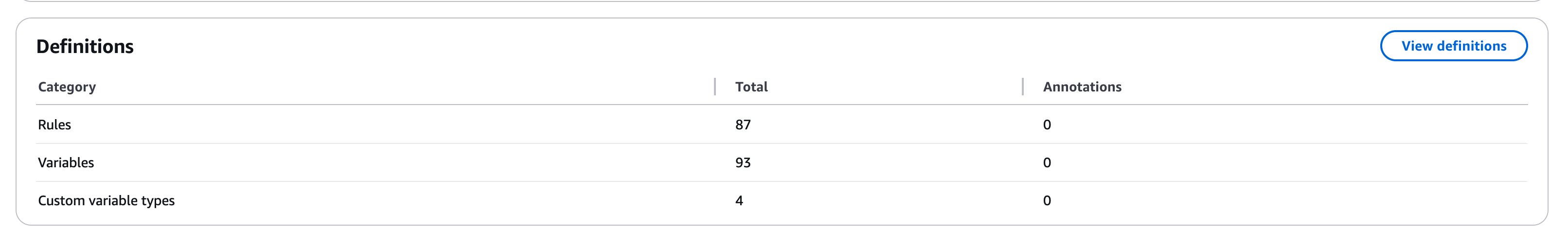
Task: Click the Rules total of 87
Action: click(x=743, y=125)
